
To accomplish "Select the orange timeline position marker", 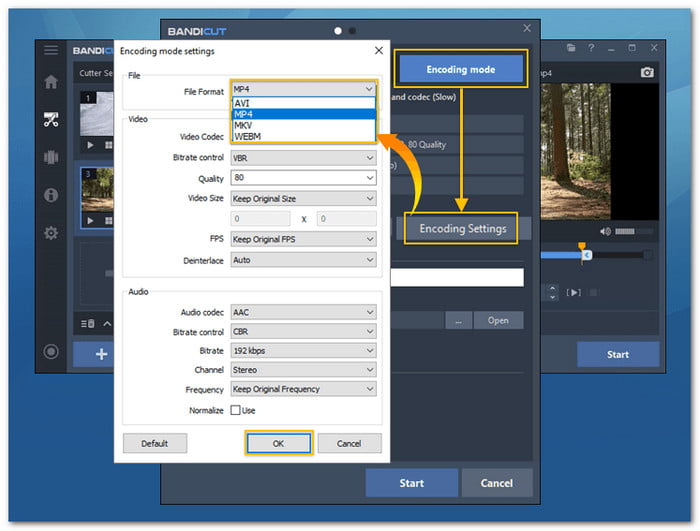I will pos(582,246).
